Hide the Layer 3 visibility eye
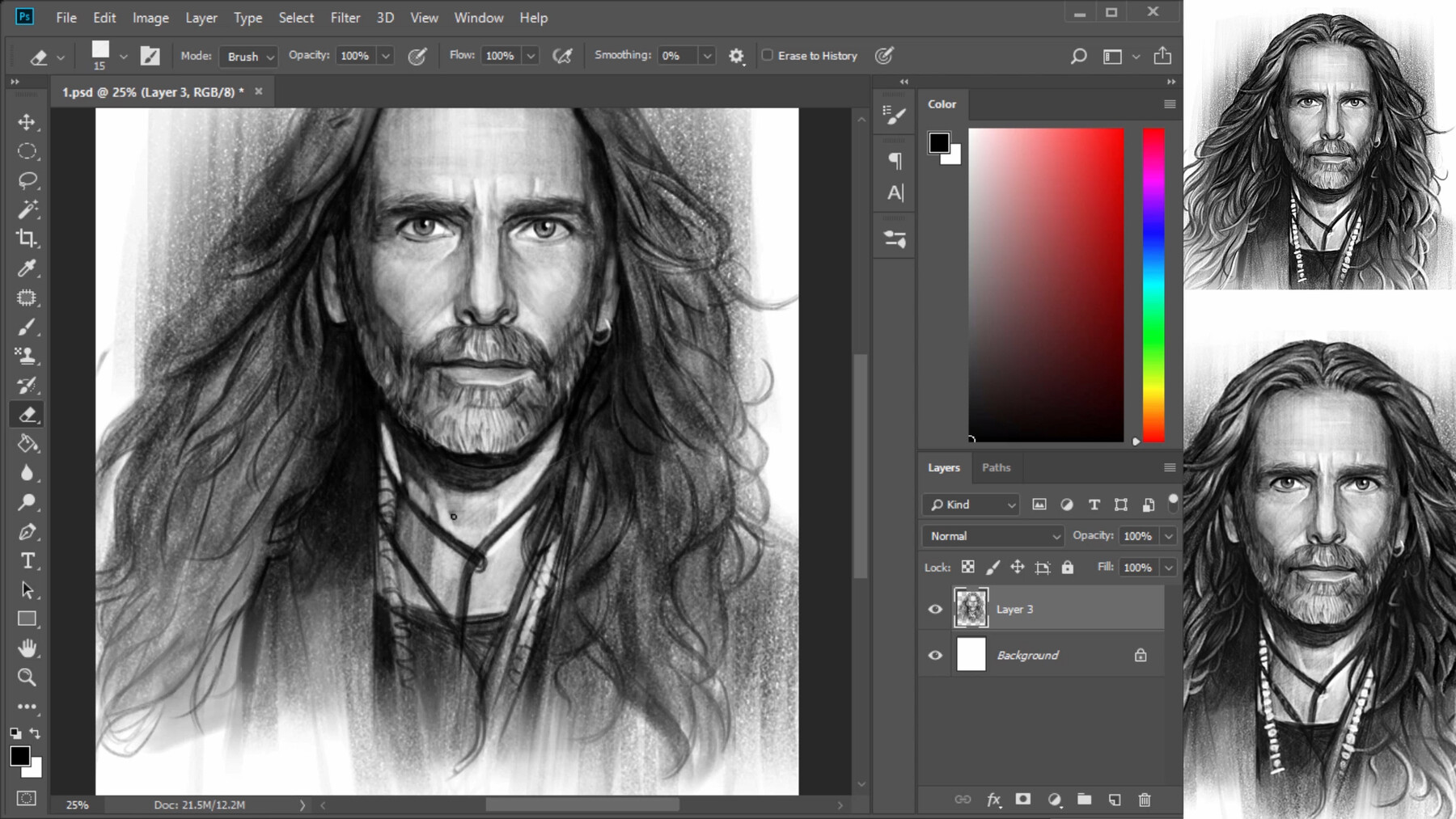Image resolution: width=1456 pixels, height=819 pixels. 935,609
